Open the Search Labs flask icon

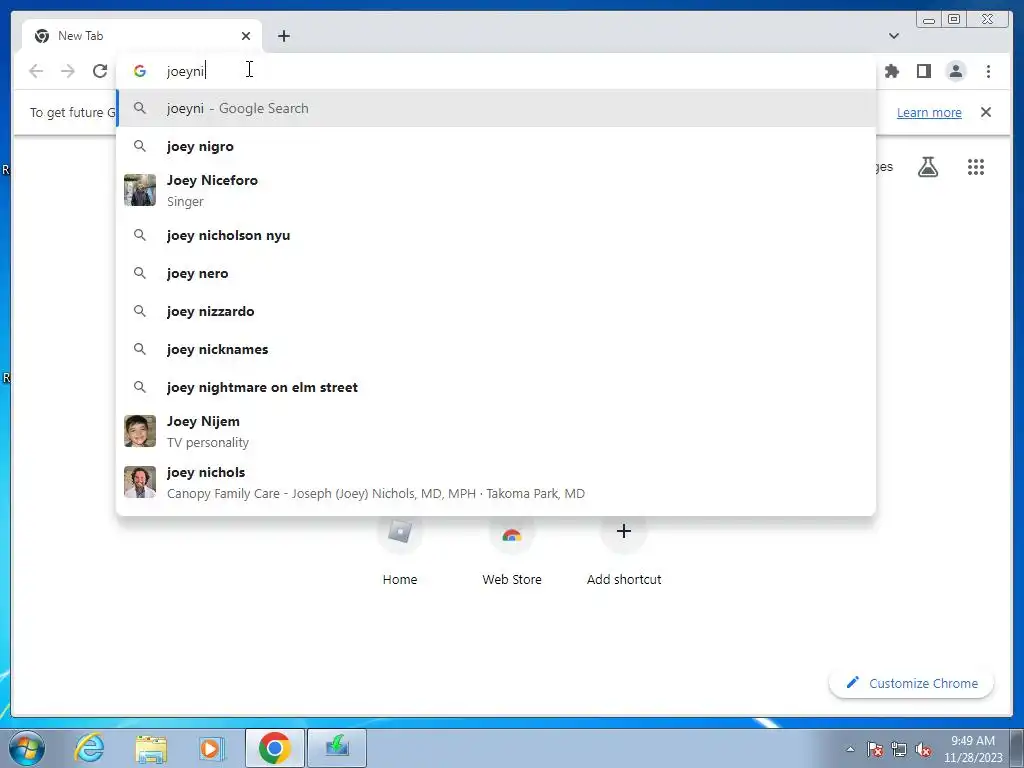pos(928,167)
